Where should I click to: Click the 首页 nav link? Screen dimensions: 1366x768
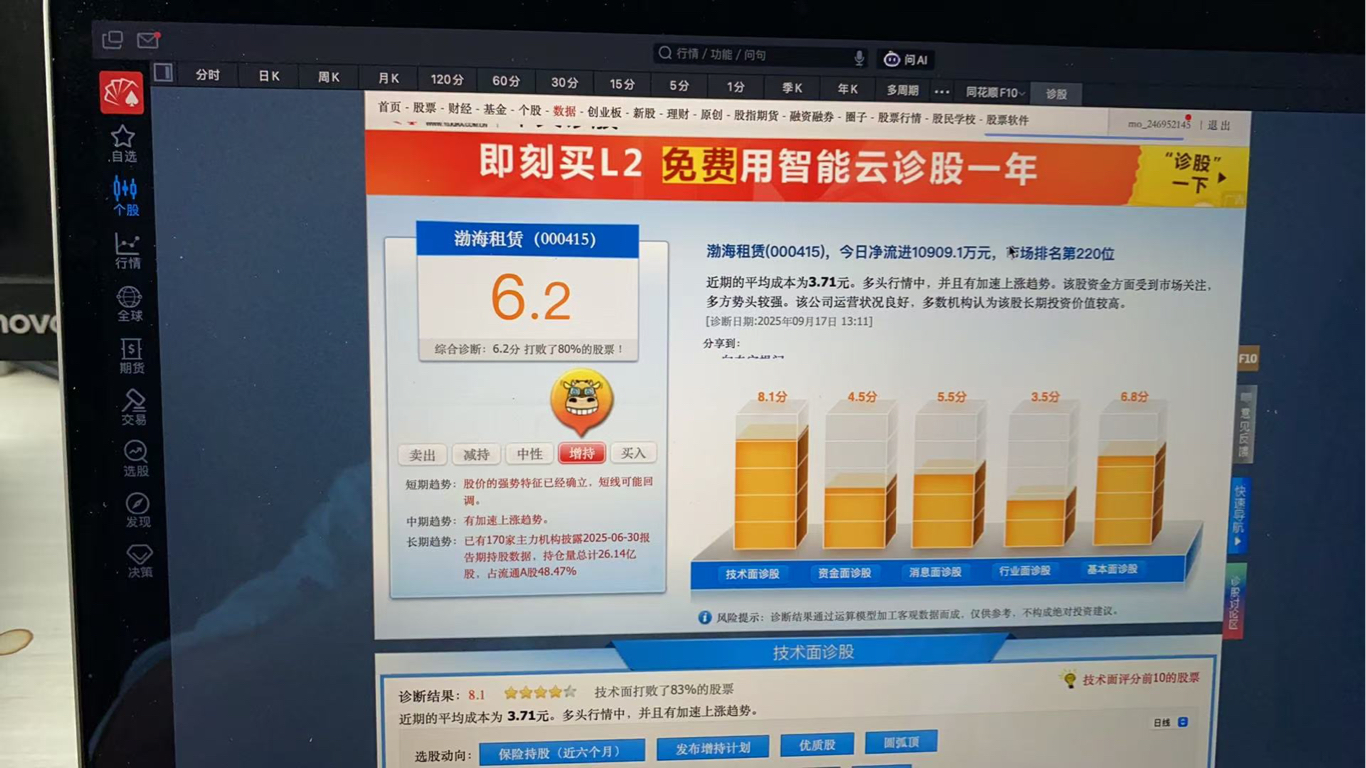pos(389,107)
